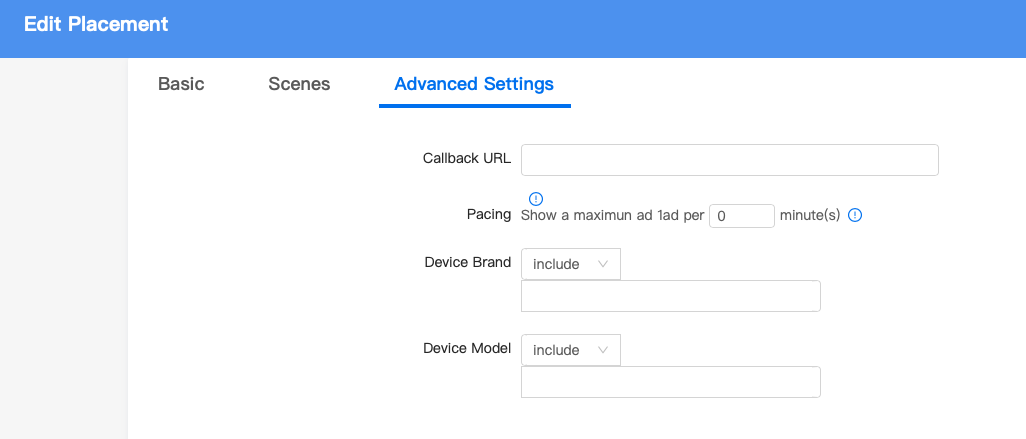
Task: Click the Device Model label
Action: click(467, 348)
